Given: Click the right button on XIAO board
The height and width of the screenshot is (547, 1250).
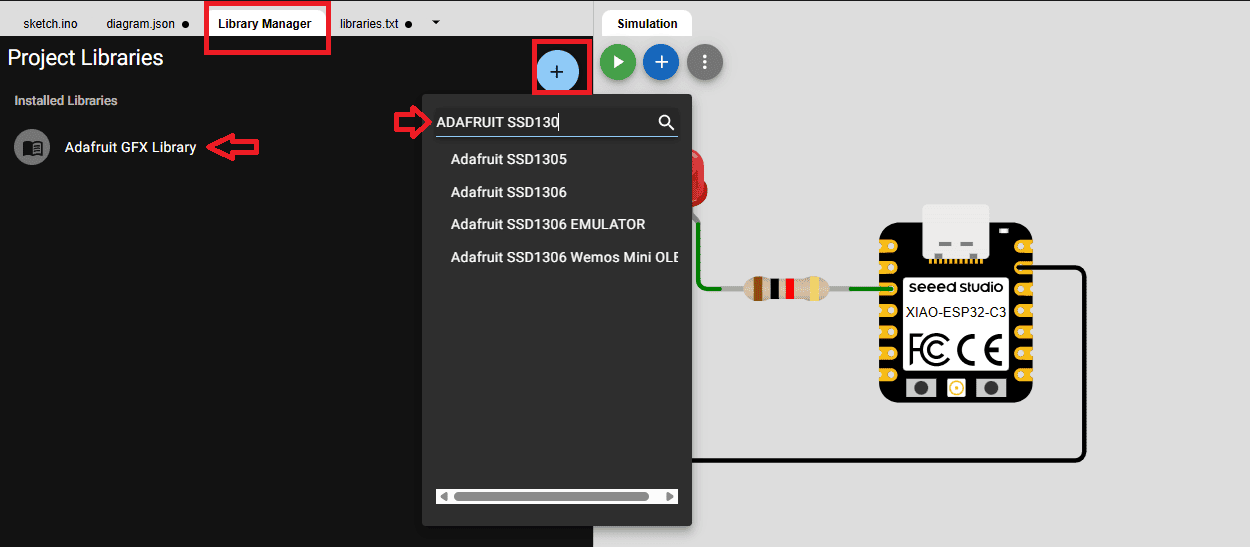Looking at the screenshot, I should point(991,387).
